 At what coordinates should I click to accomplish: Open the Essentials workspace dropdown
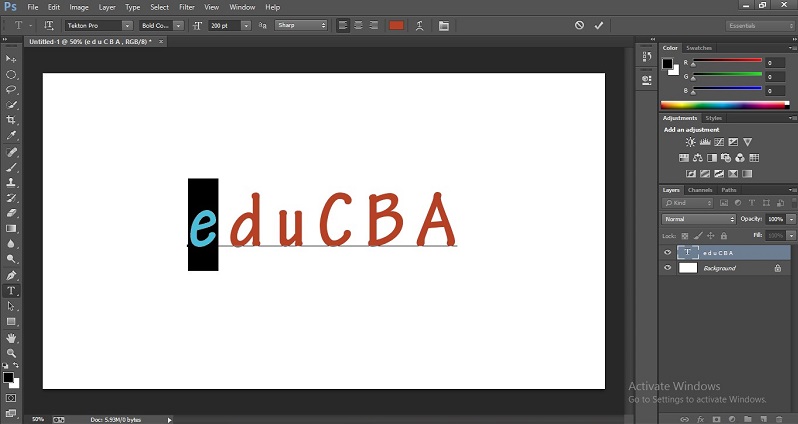point(760,25)
